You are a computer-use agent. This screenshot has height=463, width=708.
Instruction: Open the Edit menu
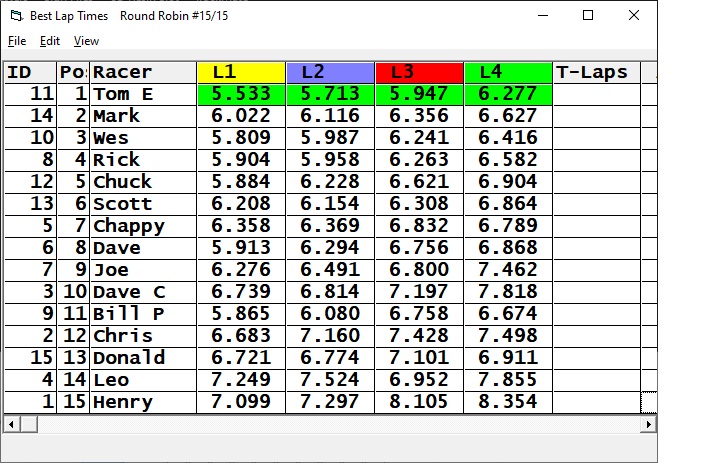tap(50, 41)
